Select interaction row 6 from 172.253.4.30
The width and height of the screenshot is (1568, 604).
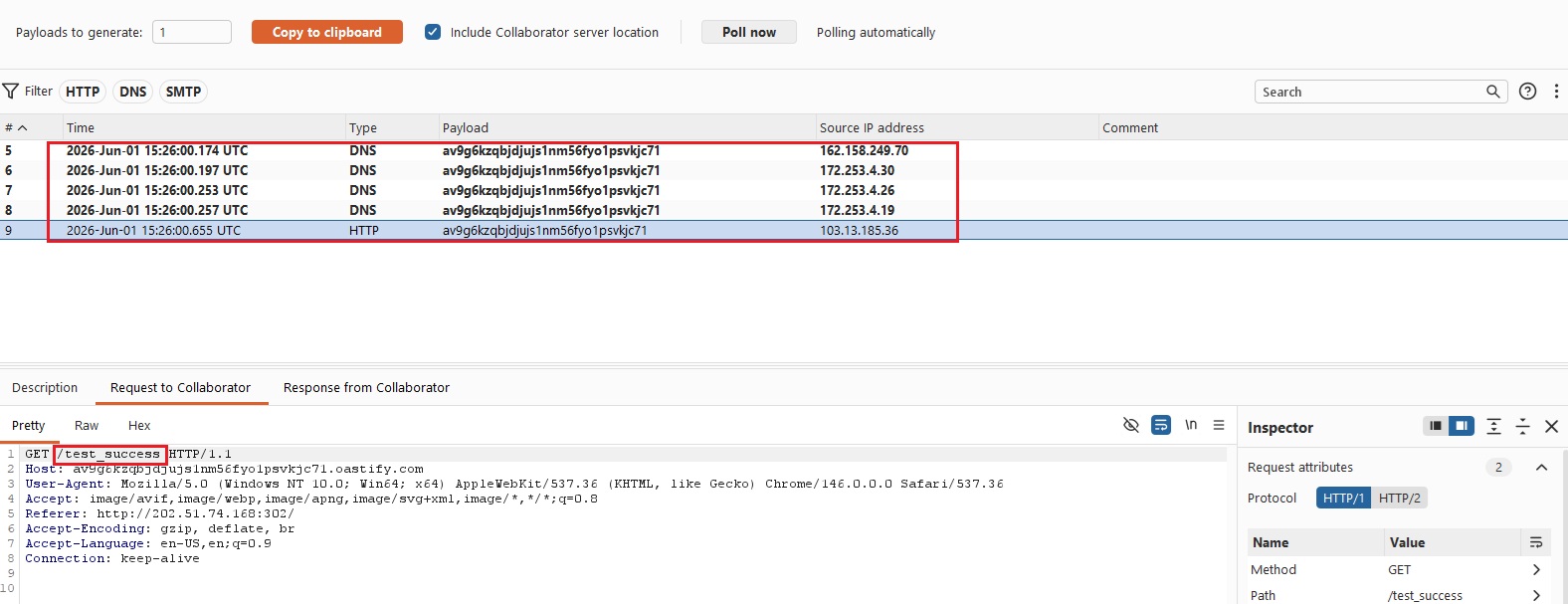tap(784, 170)
